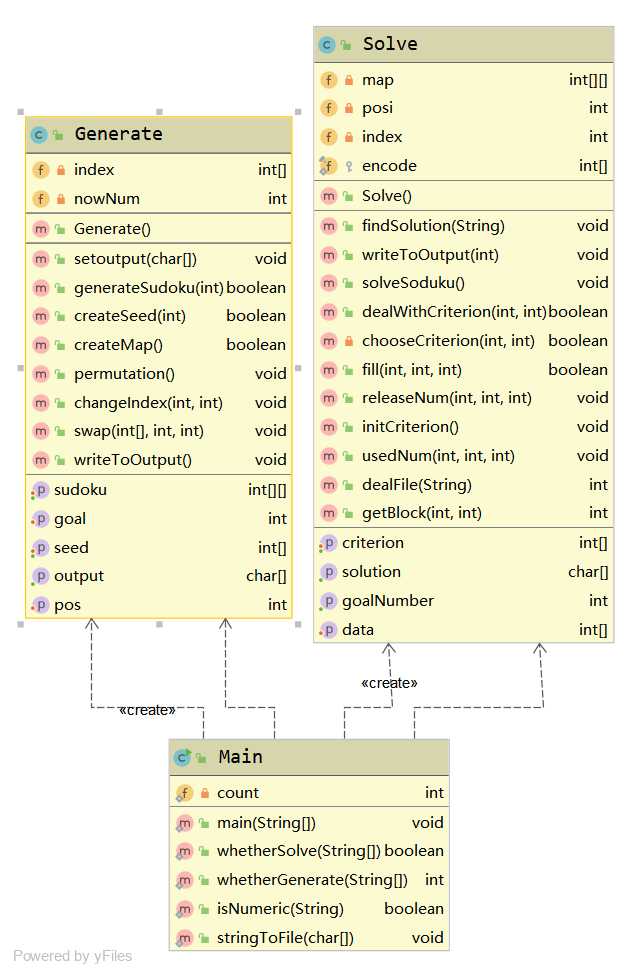This screenshot has height=976, width=640.
Task: Click the lock icon next to chooseCriterion
Action: pos(349,341)
